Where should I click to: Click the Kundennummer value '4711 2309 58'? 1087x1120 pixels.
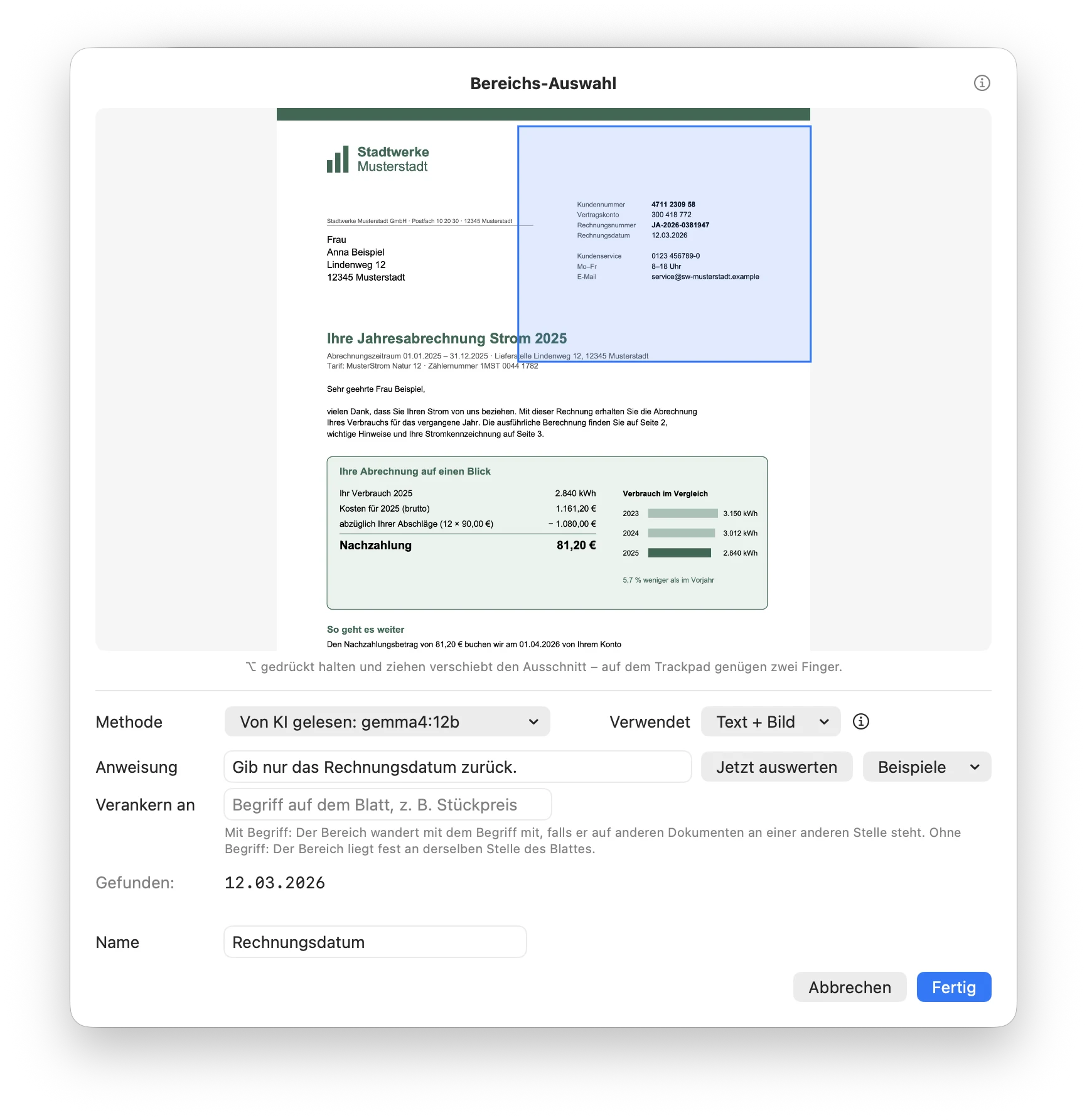tap(673, 204)
